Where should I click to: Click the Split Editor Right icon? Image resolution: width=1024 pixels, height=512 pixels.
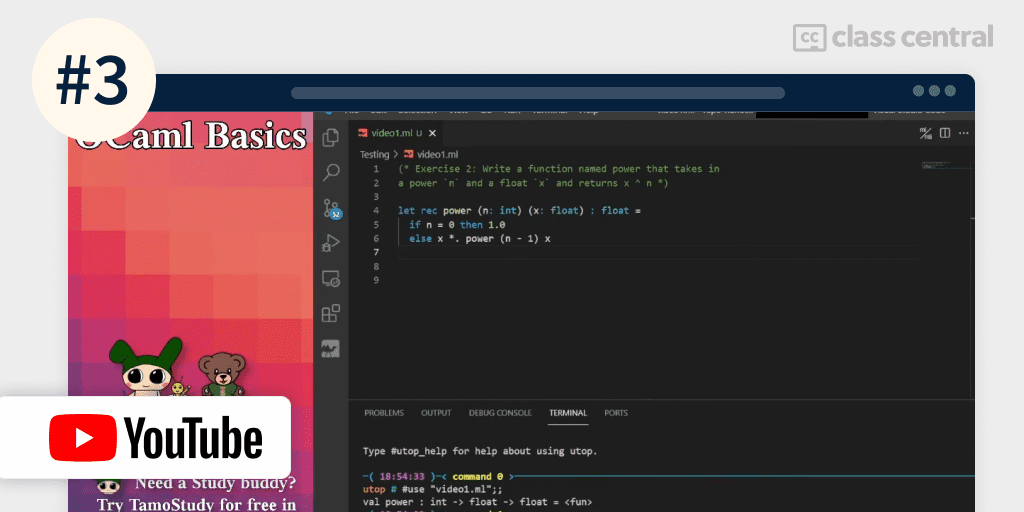945,133
